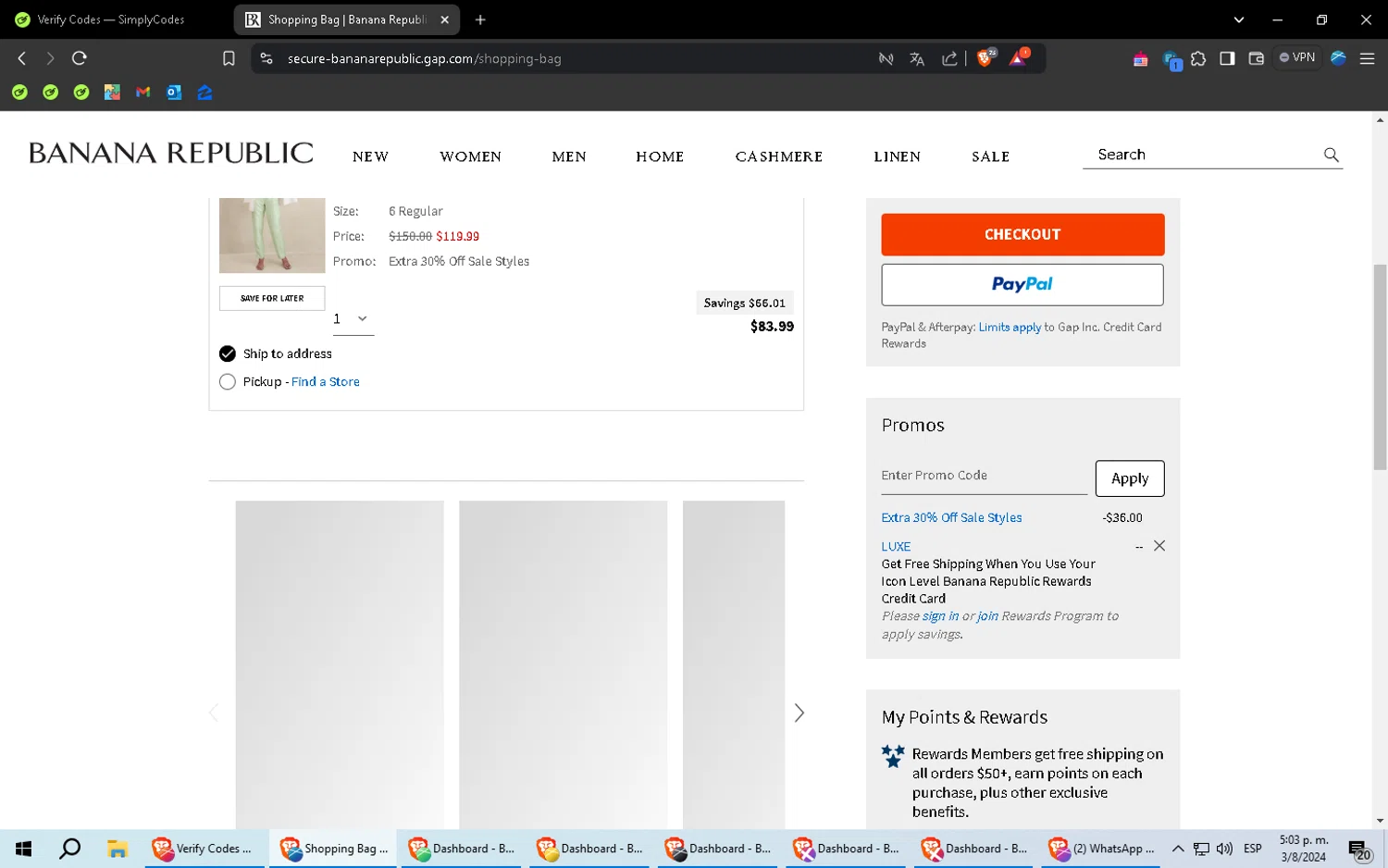Open the notifications center icon
Viewport: 1388px width, 868px height.
1358,849
